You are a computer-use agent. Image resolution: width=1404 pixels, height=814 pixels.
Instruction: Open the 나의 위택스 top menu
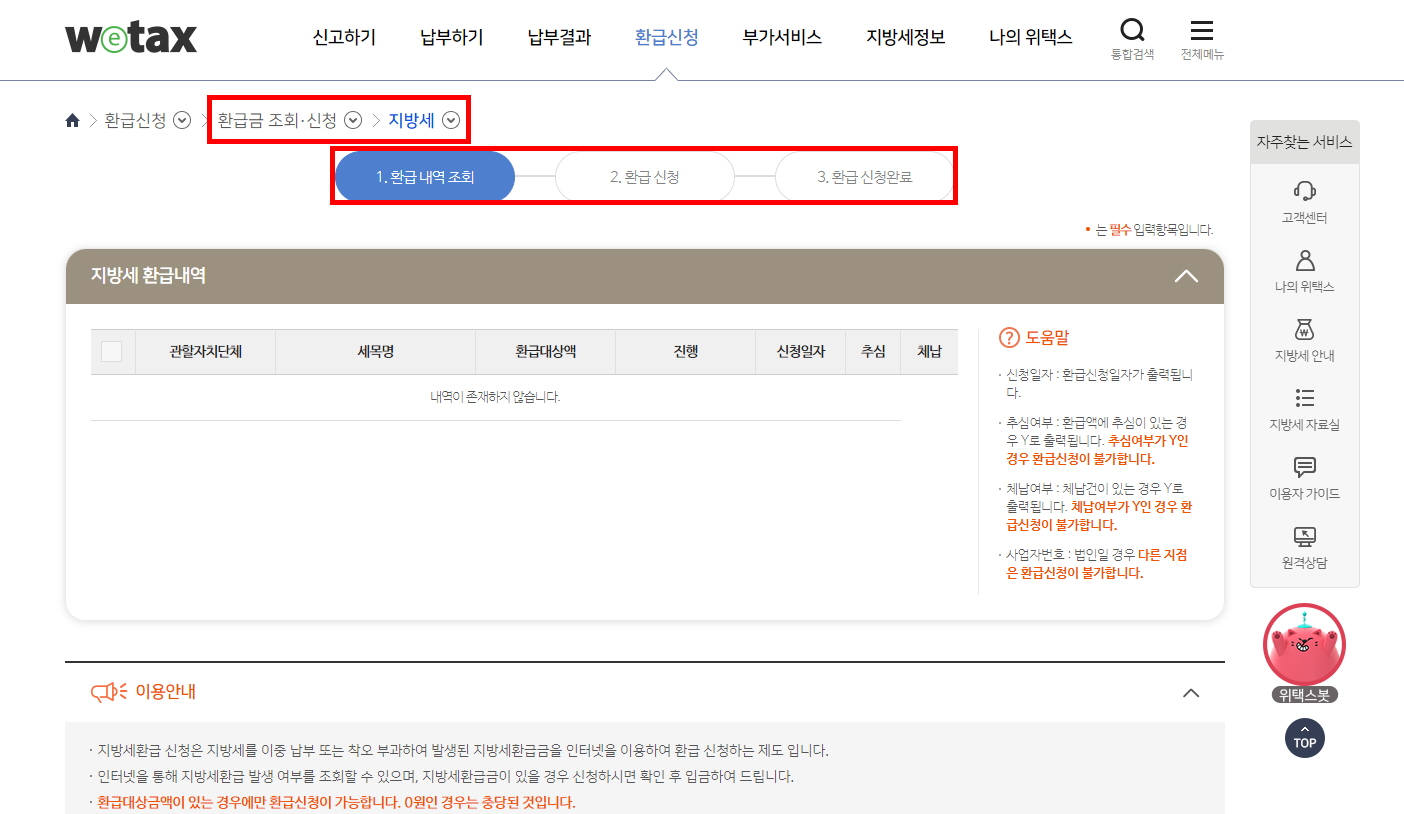(x=1031, y=38)
